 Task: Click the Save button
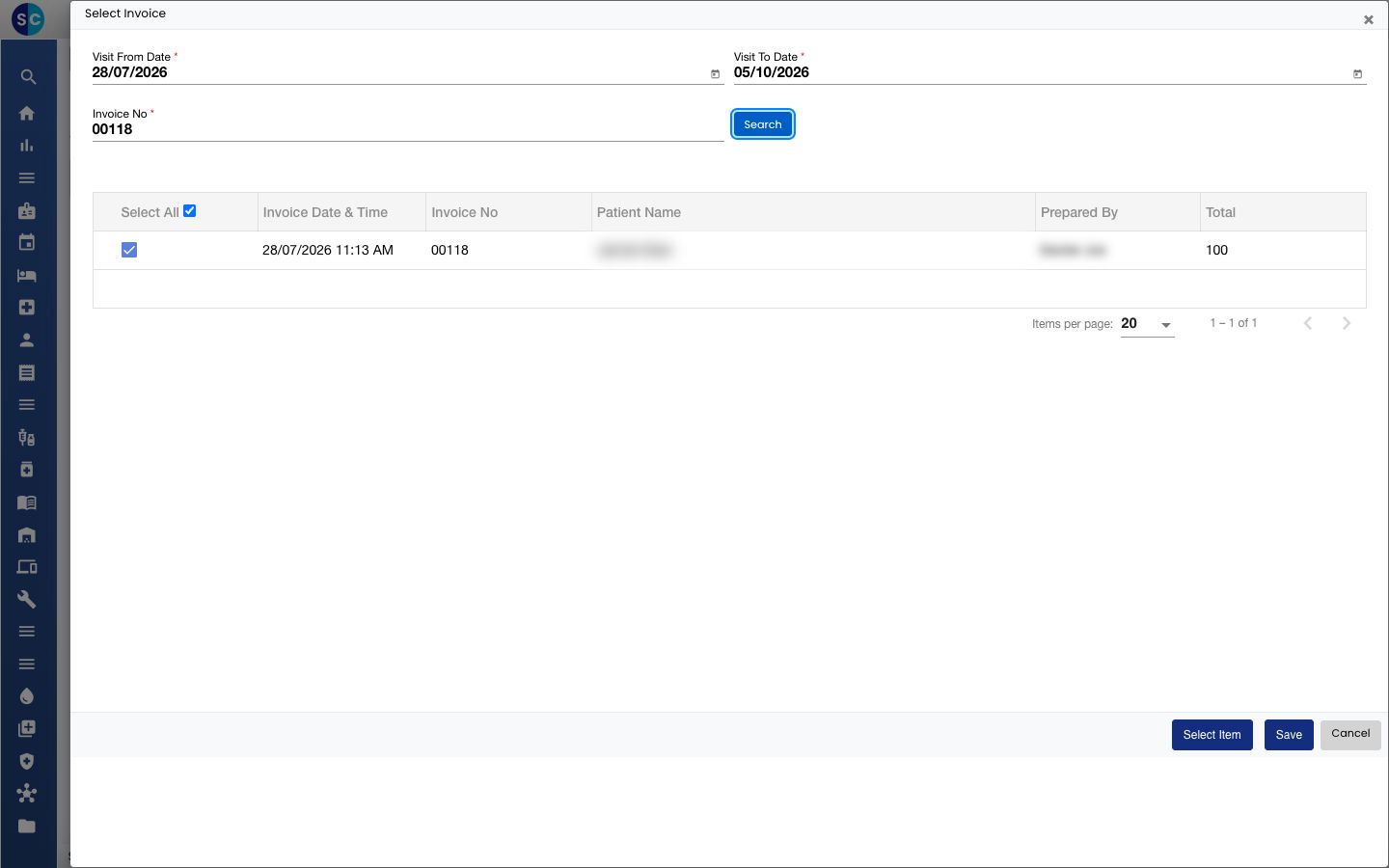click(1289, 735)
